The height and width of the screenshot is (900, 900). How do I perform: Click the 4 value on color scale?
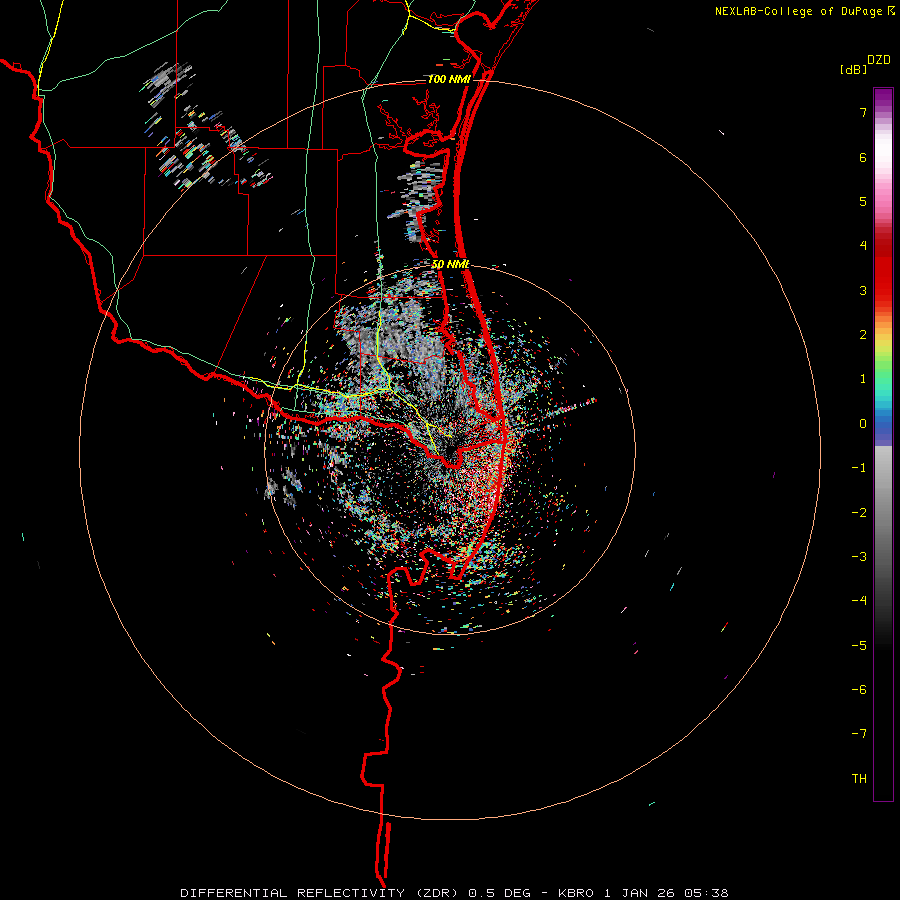tap(863, 246)
